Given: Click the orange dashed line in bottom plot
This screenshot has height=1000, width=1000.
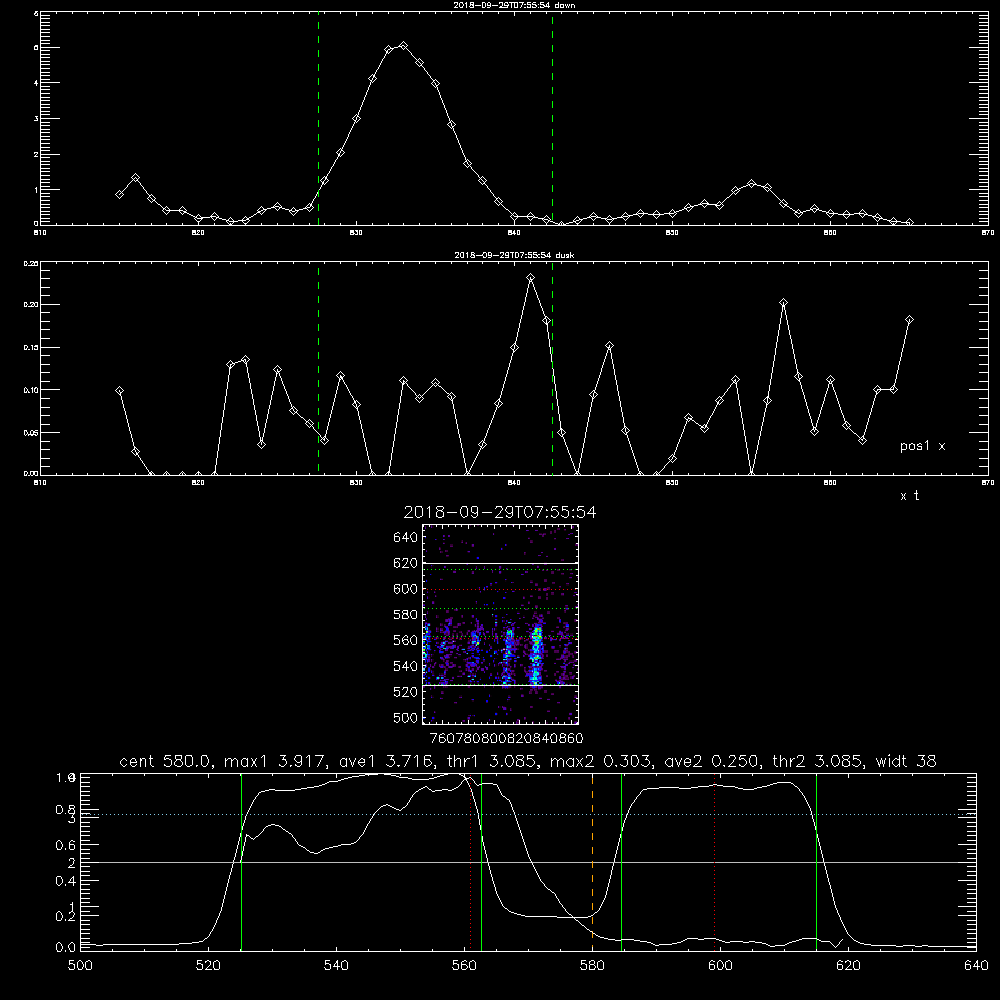Looking at the screenshot, I should click(x=592, y=863).
